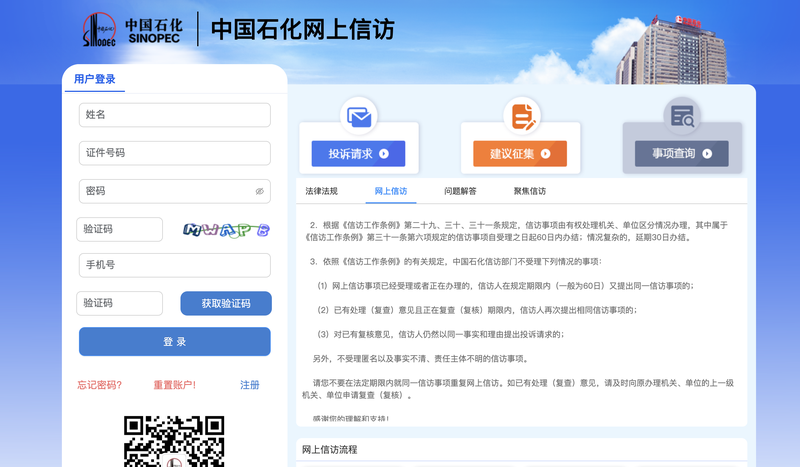Focus the 验证码 field beside 获取验证码
The image size is (800, 467).
point(119,304)
